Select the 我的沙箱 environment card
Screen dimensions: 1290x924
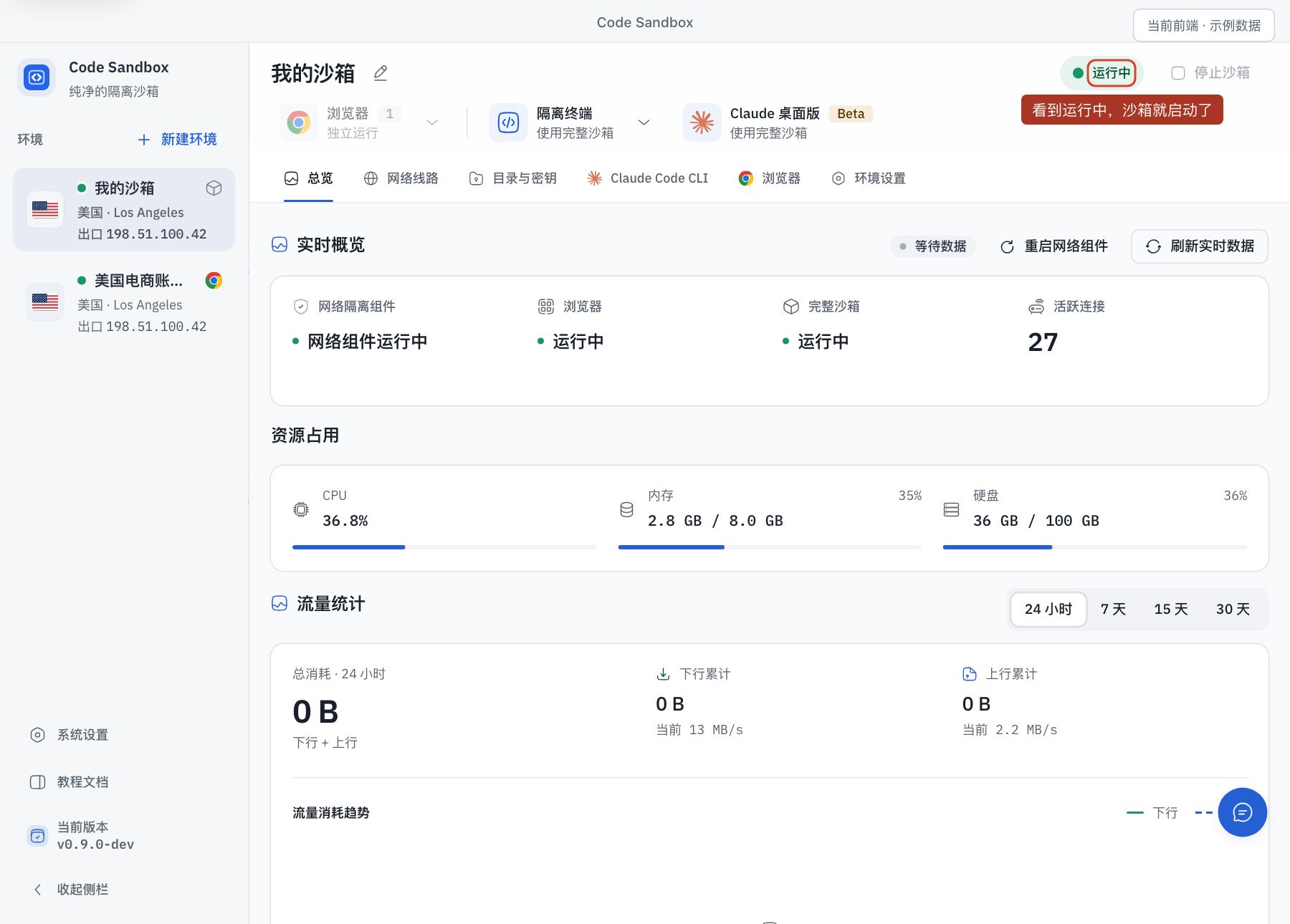[x=124, y=210]
